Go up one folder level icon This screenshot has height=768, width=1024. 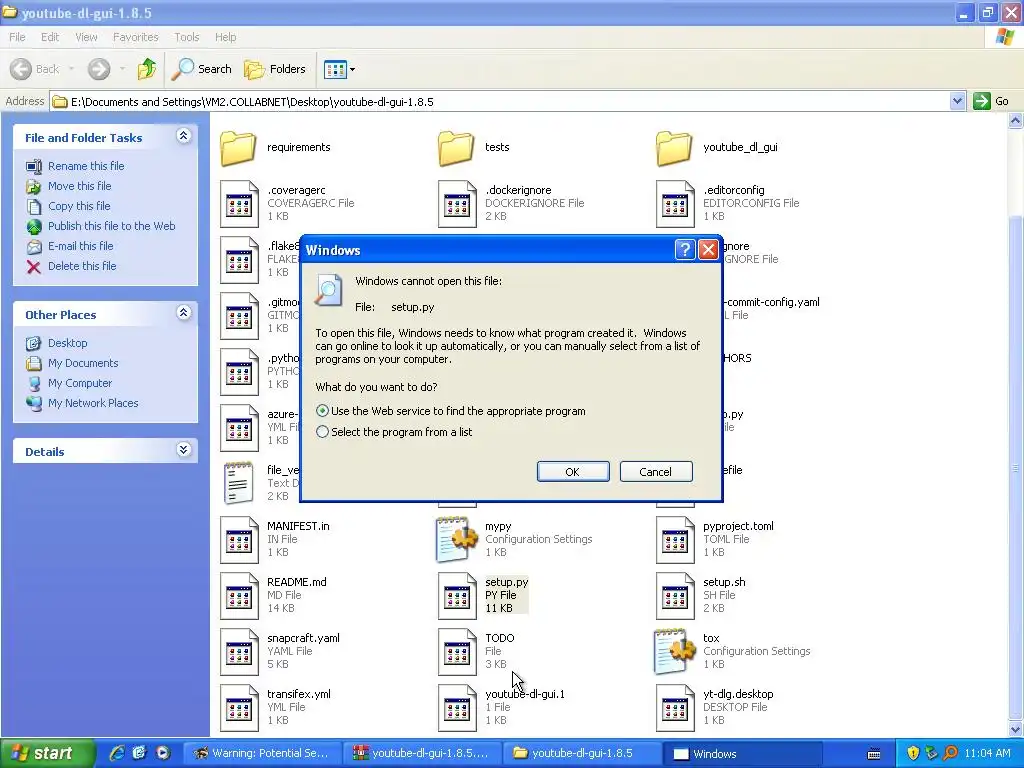pos(147,69)
